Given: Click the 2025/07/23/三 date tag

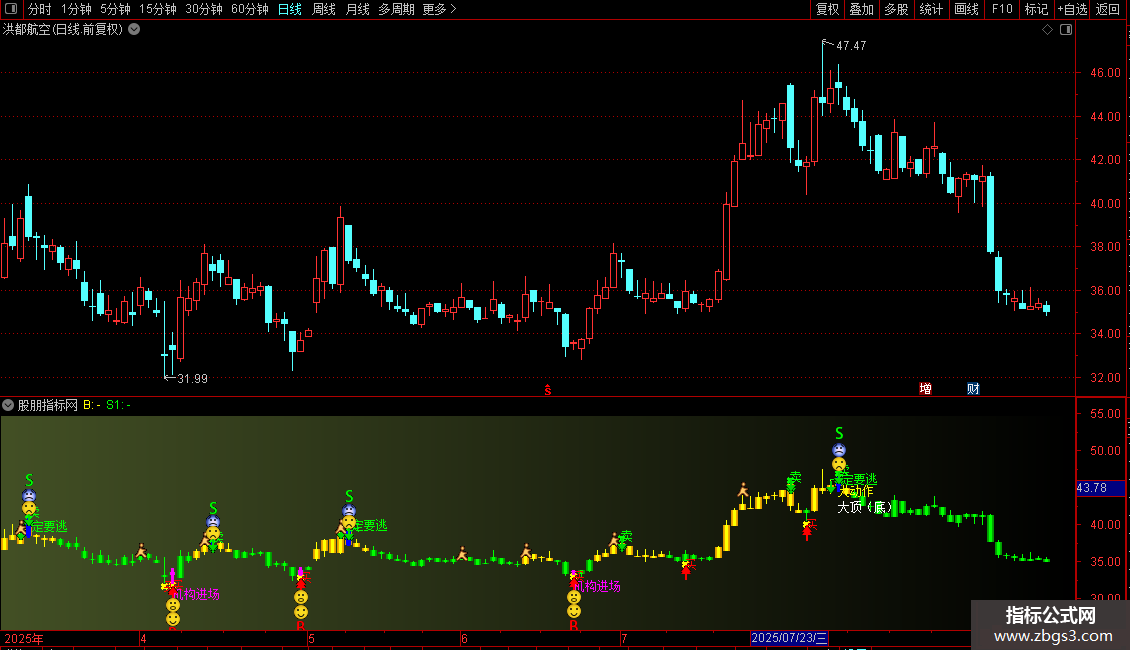Looking at the screenshot, I should [x=789, y=638].
